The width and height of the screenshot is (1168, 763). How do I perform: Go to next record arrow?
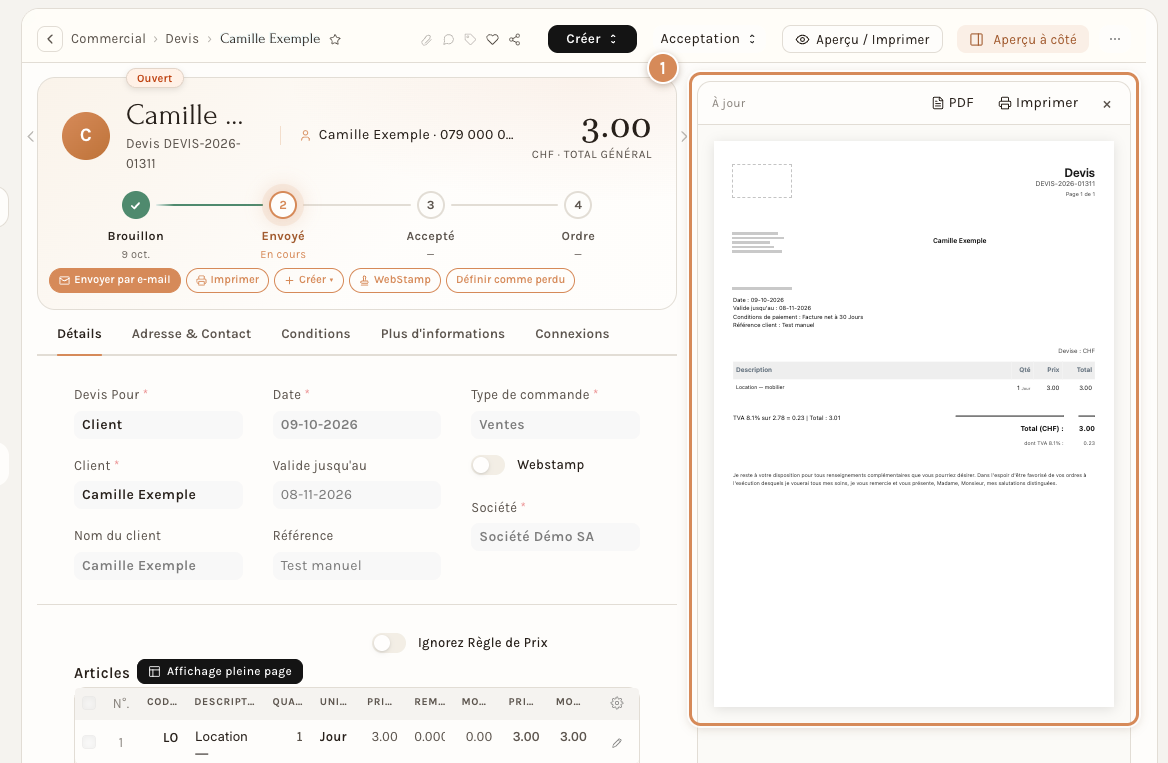click(x=684, y=136)
